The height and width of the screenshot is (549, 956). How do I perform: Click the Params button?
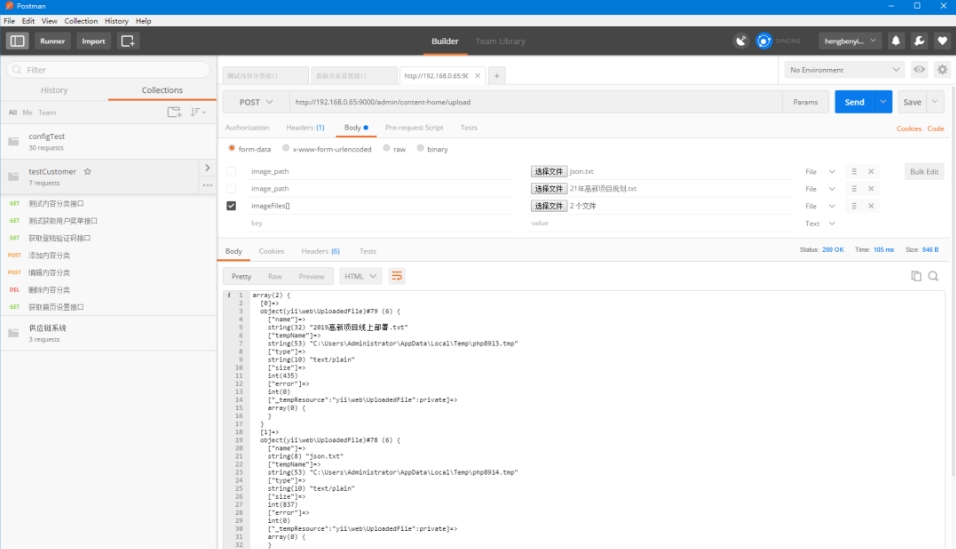pyautogui.click(x=805, y=102)
